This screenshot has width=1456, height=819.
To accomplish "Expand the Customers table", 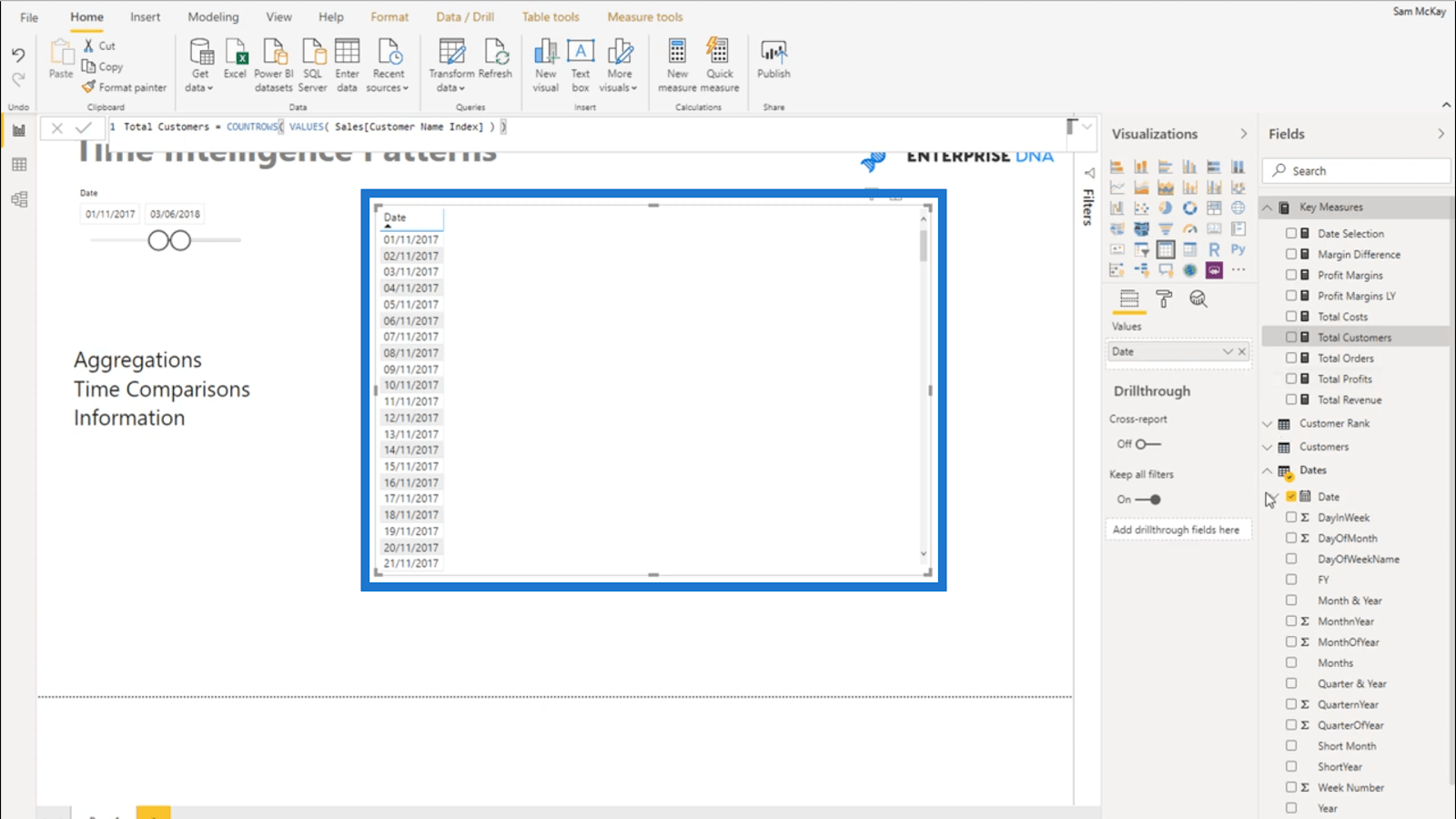I will click(x=1267, y=447).
